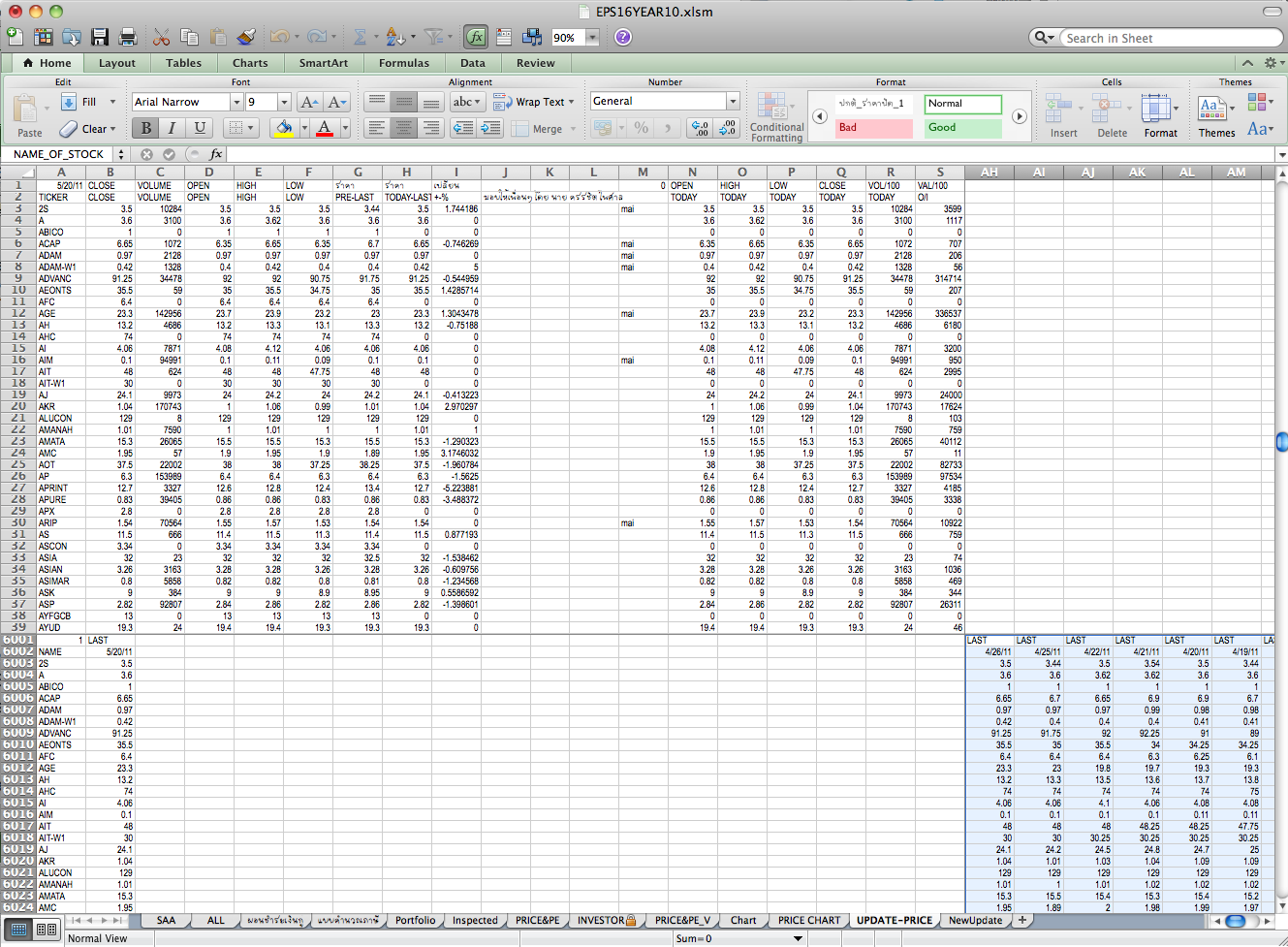The height and width of the screenshot is (947, 1288).
Task: Toggle align text to top
Action: [376, 102]
